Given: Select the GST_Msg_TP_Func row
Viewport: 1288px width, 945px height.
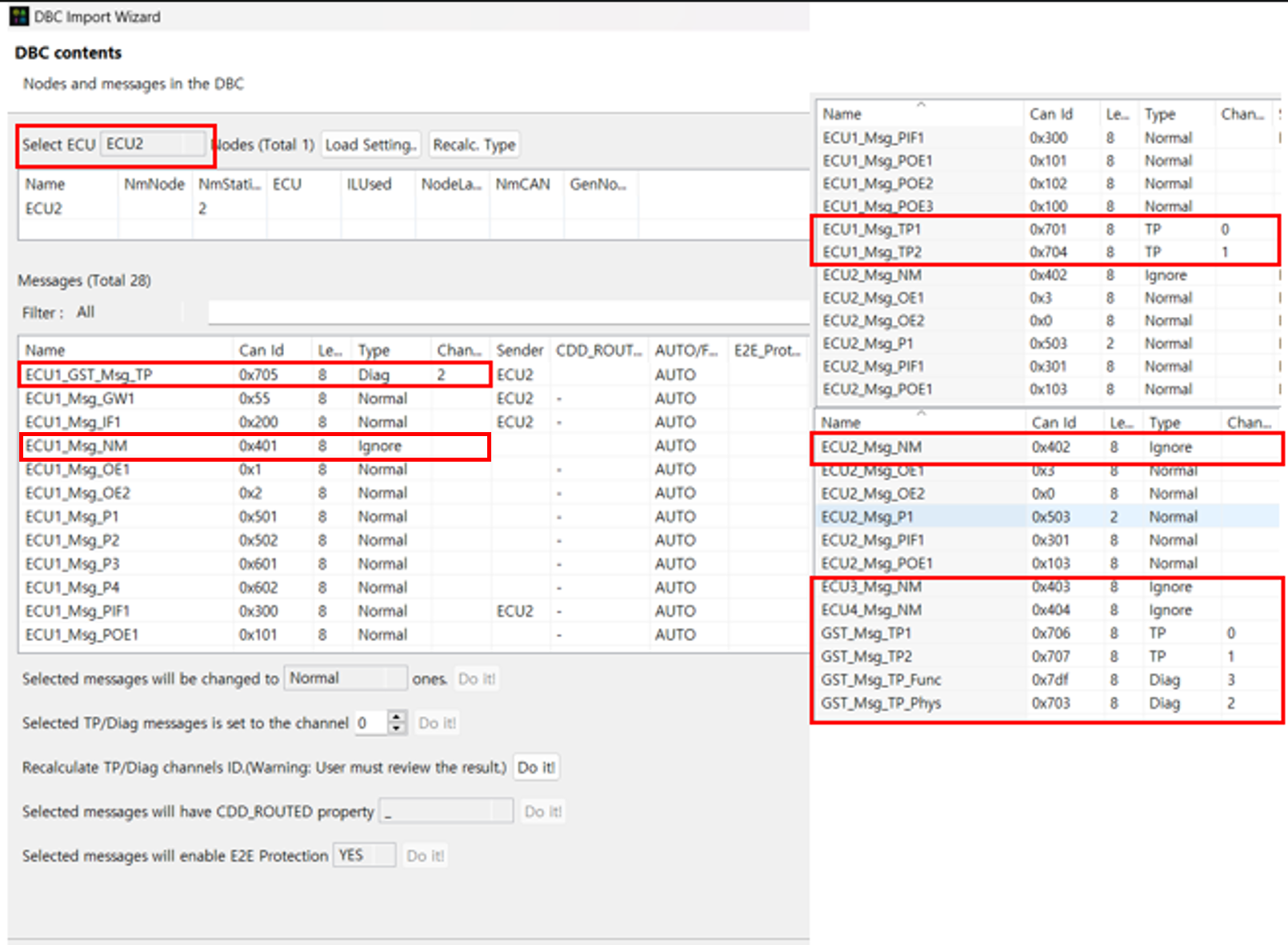Looking at the screenshot, I should point(1048,679).
